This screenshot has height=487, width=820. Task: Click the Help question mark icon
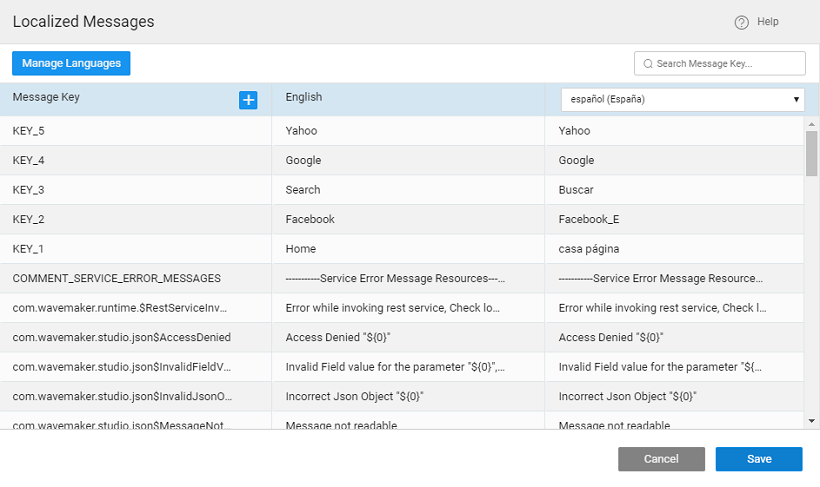point(741,22)
